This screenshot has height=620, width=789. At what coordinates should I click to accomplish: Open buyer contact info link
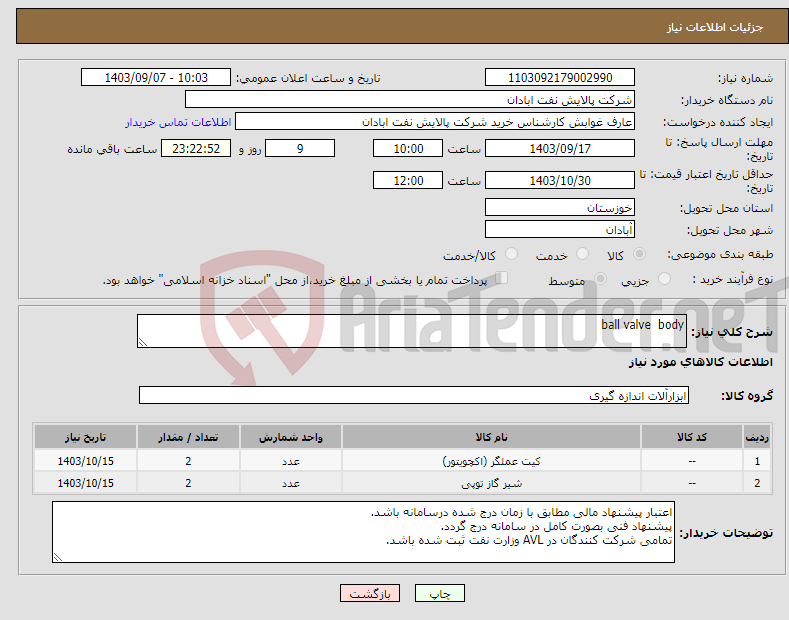coord(178,122)
